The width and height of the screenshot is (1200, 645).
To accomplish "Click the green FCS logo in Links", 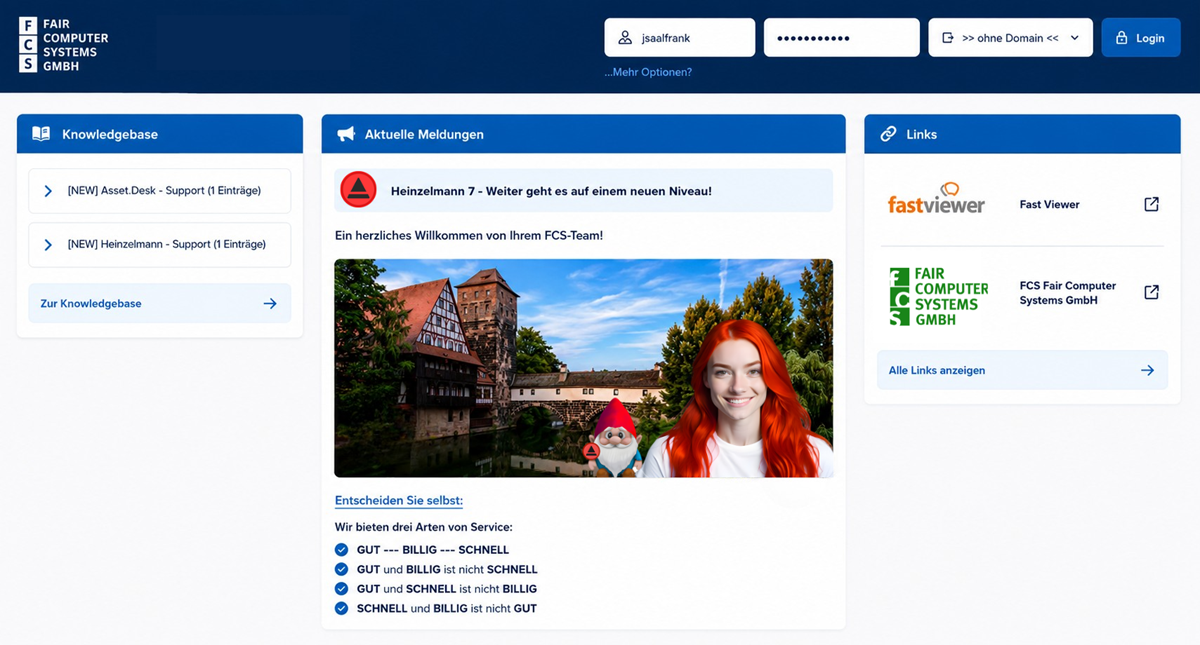I will (938, 296).
